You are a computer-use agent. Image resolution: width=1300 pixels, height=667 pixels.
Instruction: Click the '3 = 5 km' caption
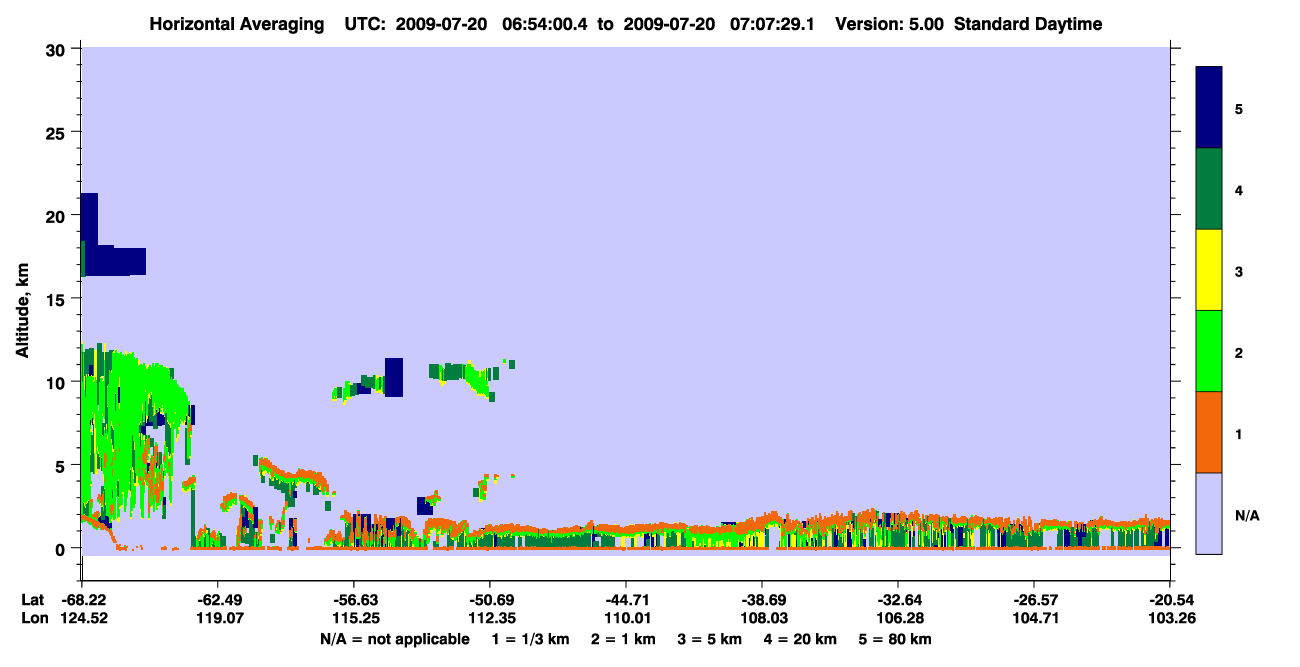coord(710,639)
